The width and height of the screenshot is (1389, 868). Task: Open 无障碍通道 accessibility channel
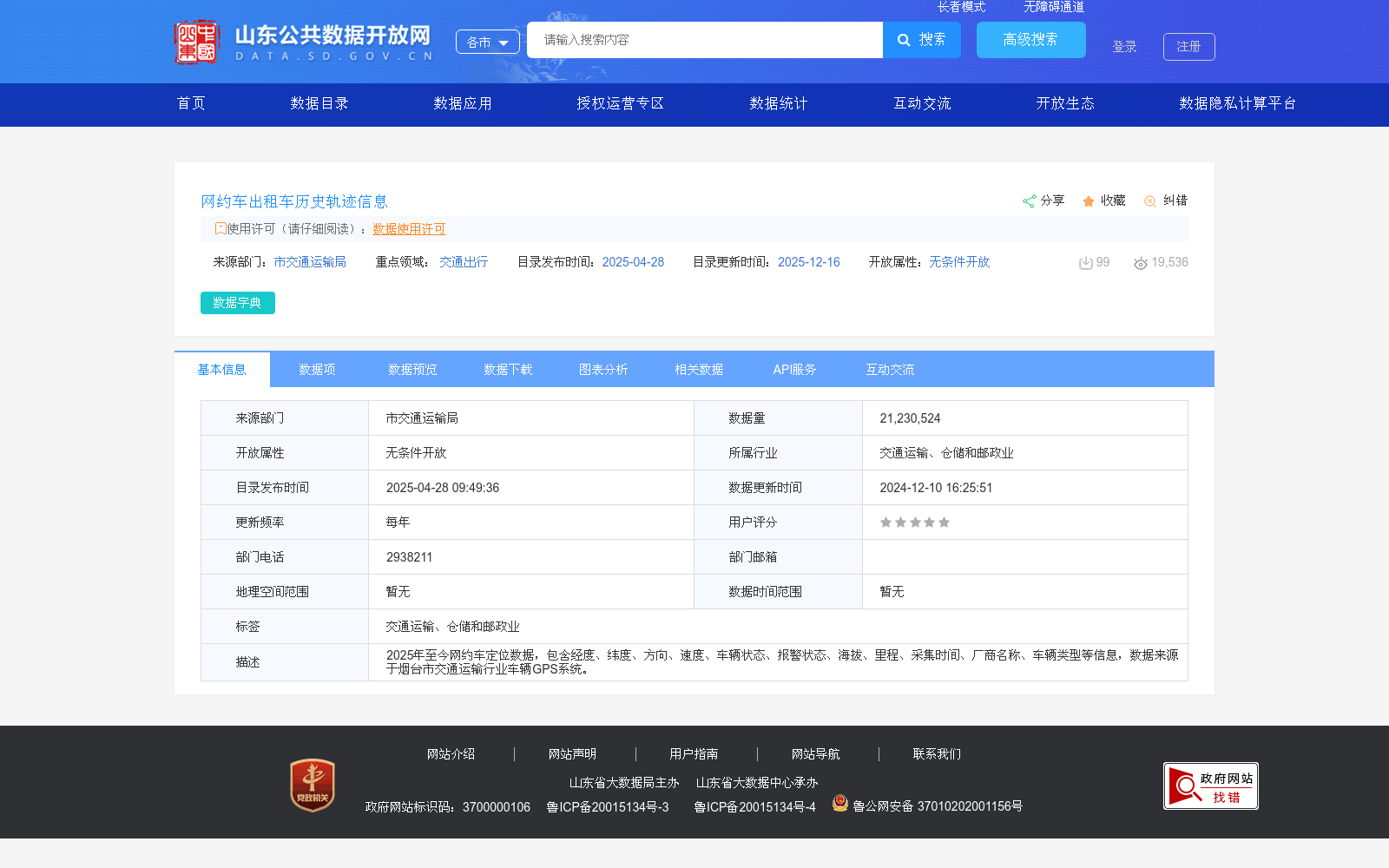click(1054, 7)
